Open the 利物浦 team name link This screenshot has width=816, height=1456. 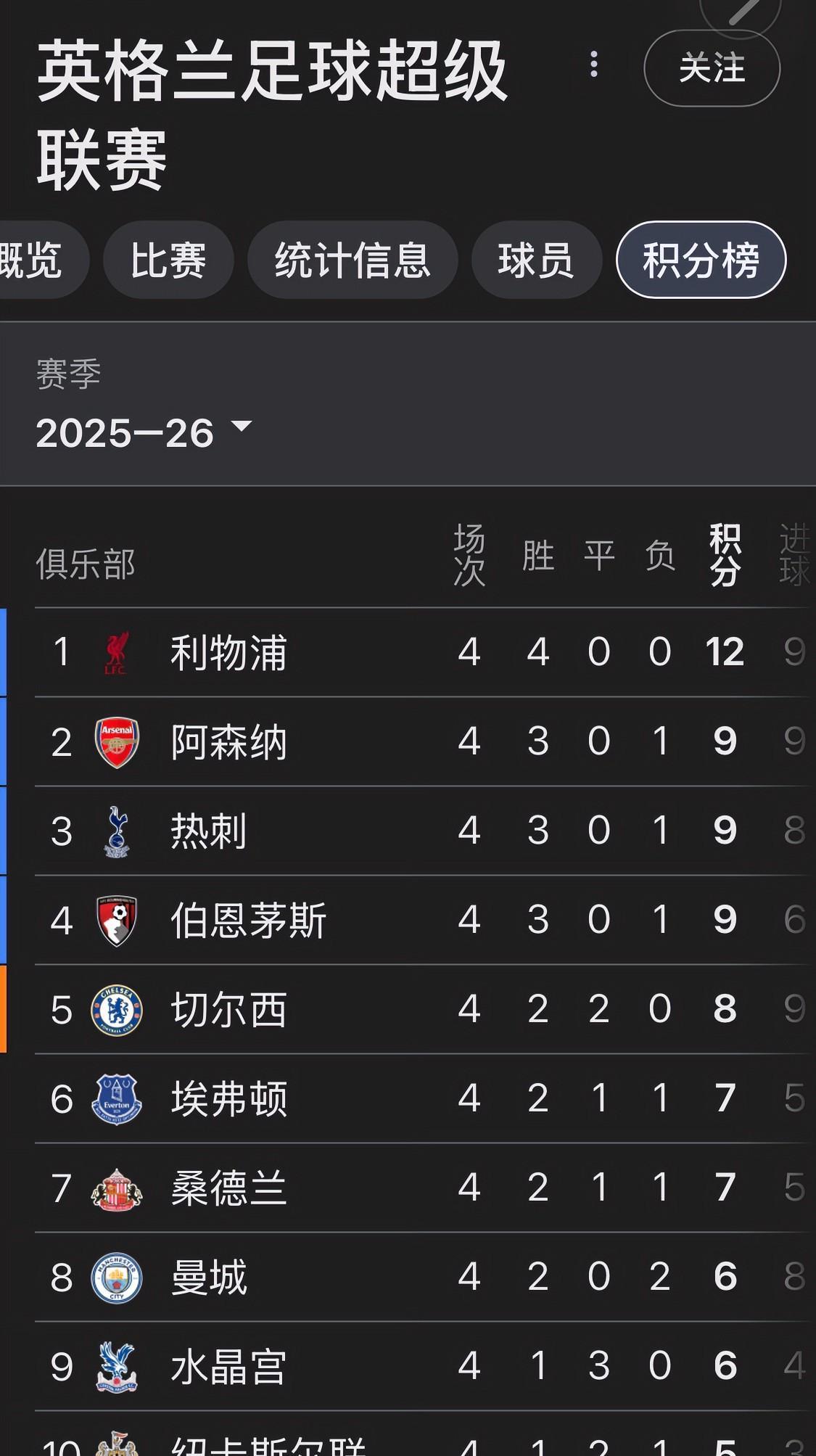pos(228,652)
